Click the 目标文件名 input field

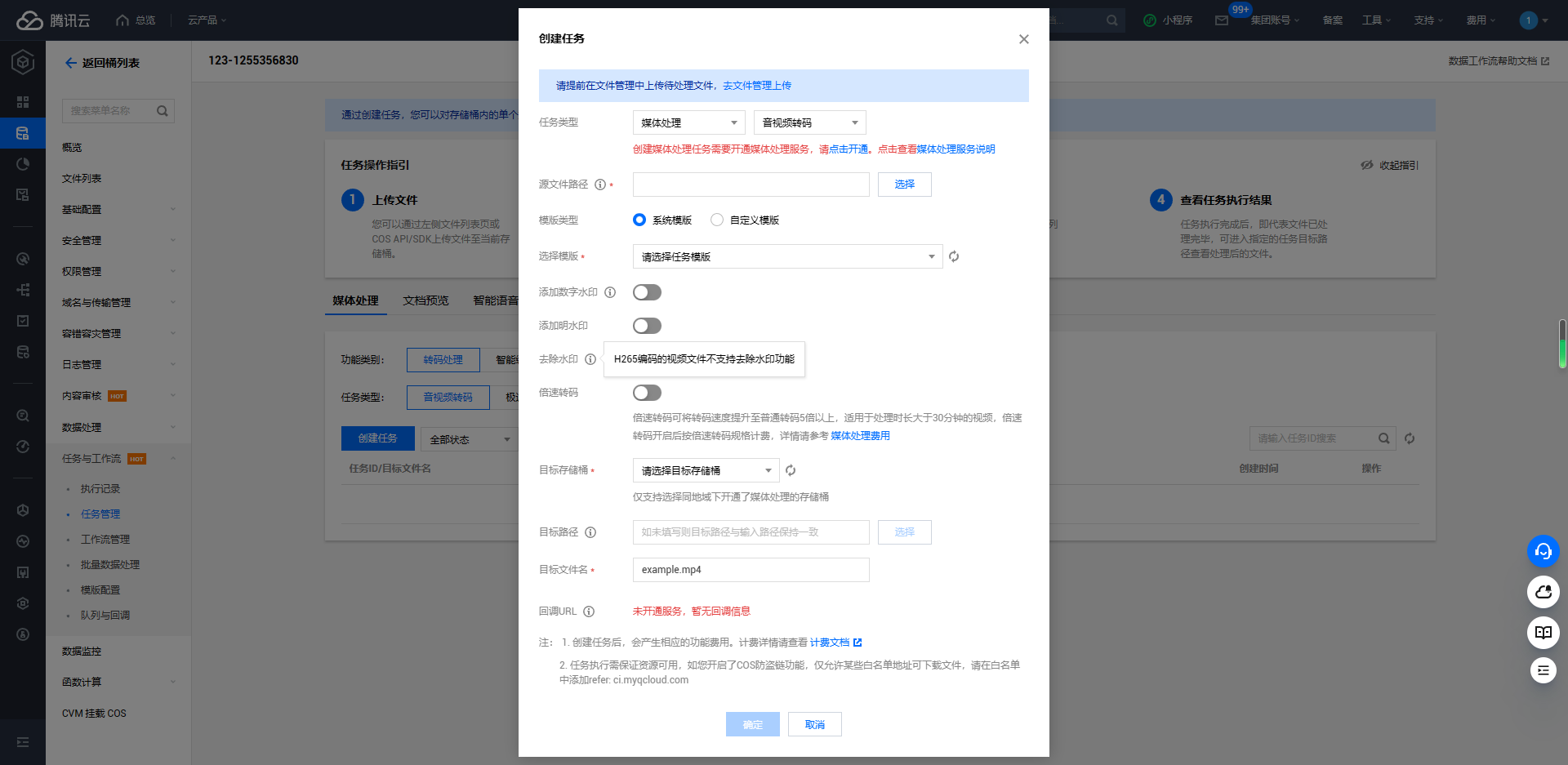[x=751, y=570]
